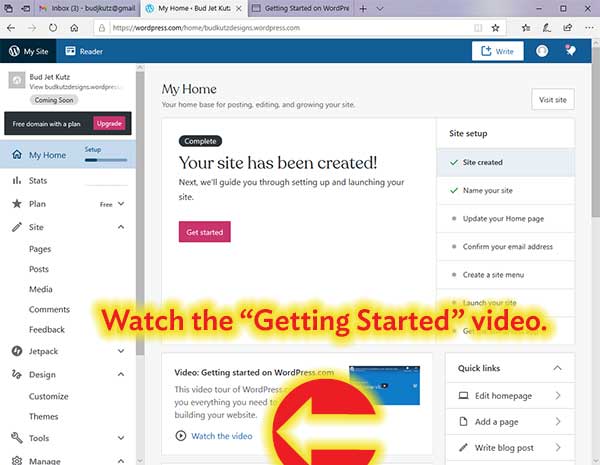Open browser settings and more menu
The image size is (600, 465).
(x=589, y=28)
